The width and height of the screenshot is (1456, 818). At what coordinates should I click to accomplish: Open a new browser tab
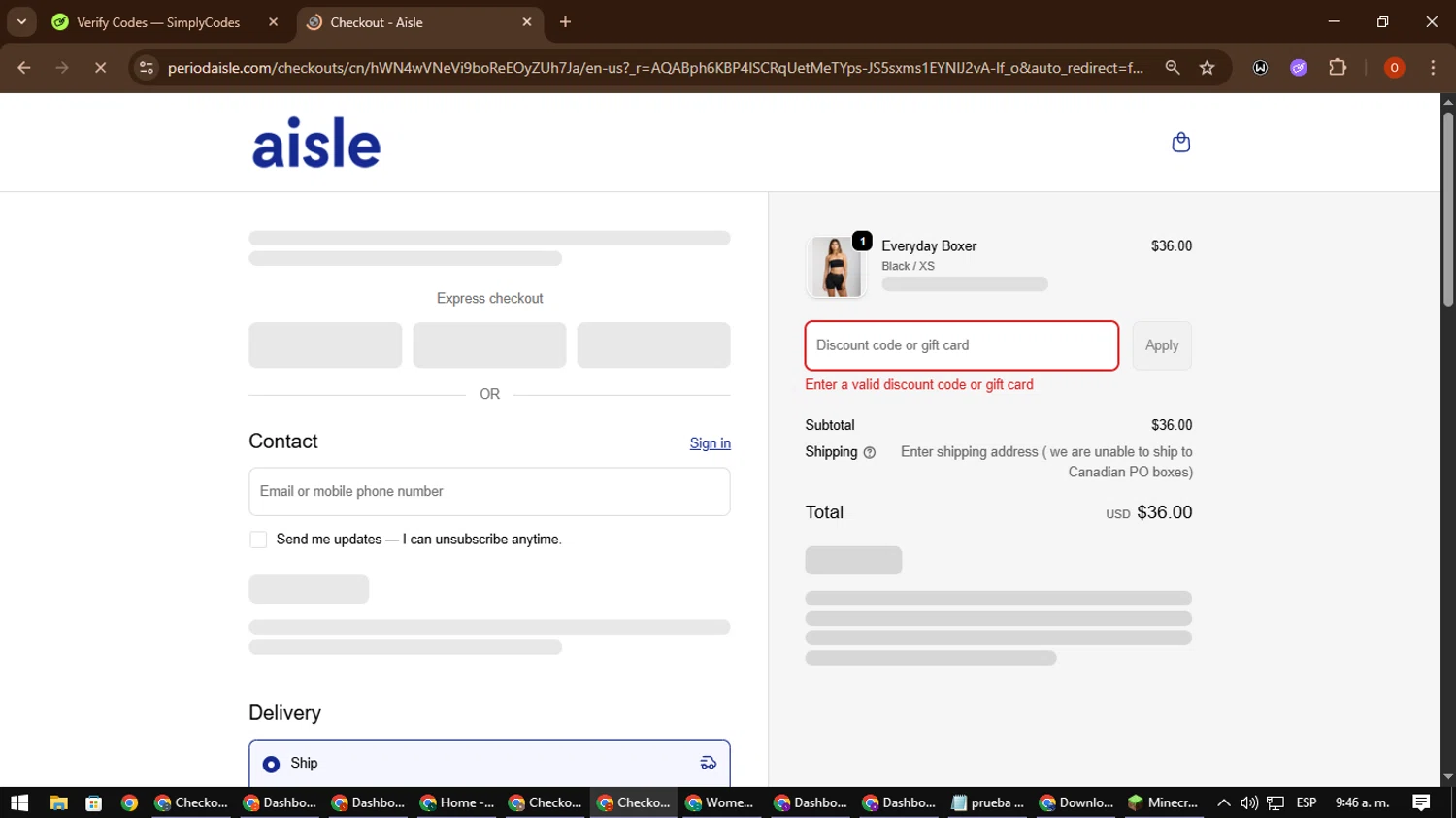tap(565, 22)
